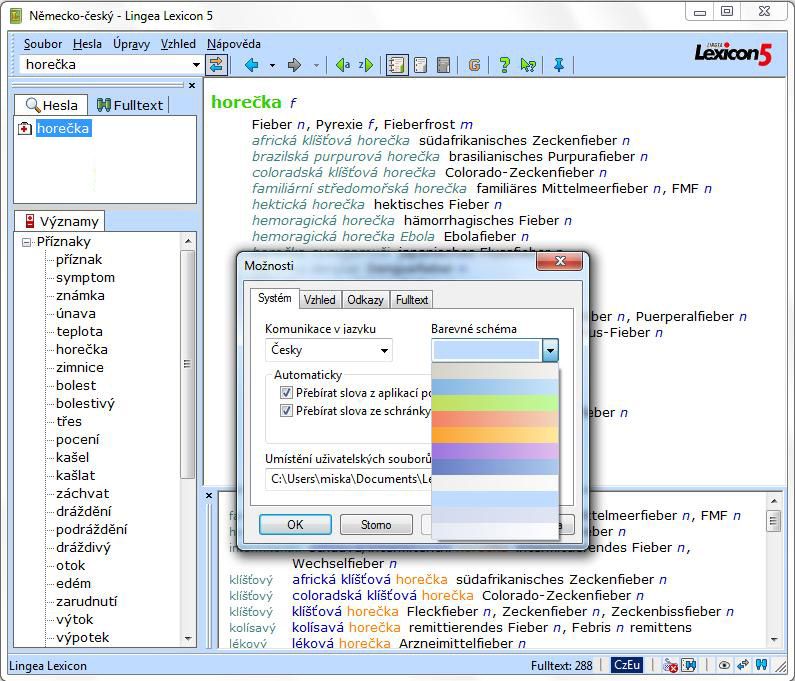Screen dimensions: 795x681
Task: Open the Hesla menu
Action: pyautogui.click(x=87, y=44)
